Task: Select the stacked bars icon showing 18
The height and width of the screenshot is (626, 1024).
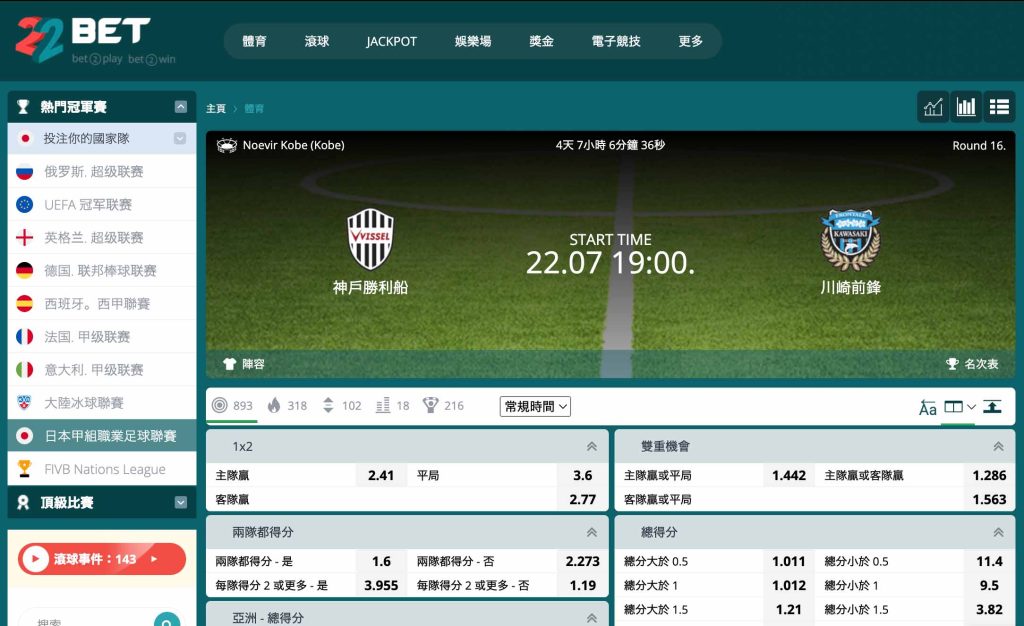Action: click(383, 405)
